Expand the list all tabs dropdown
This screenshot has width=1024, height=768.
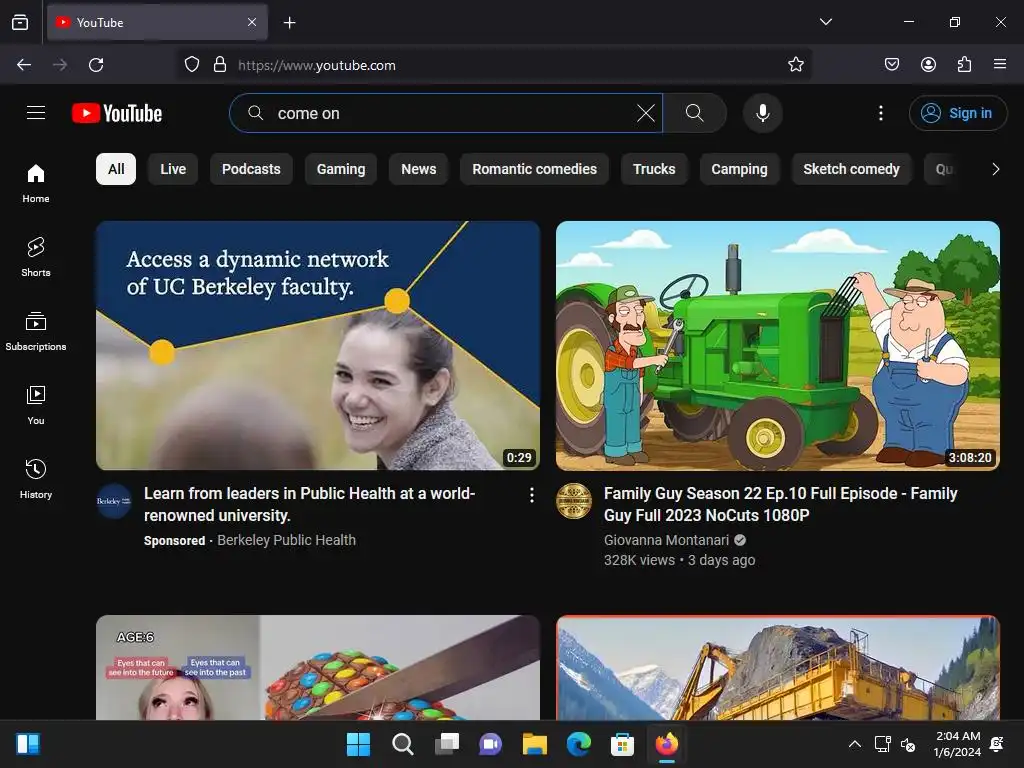tap(825, 22)
